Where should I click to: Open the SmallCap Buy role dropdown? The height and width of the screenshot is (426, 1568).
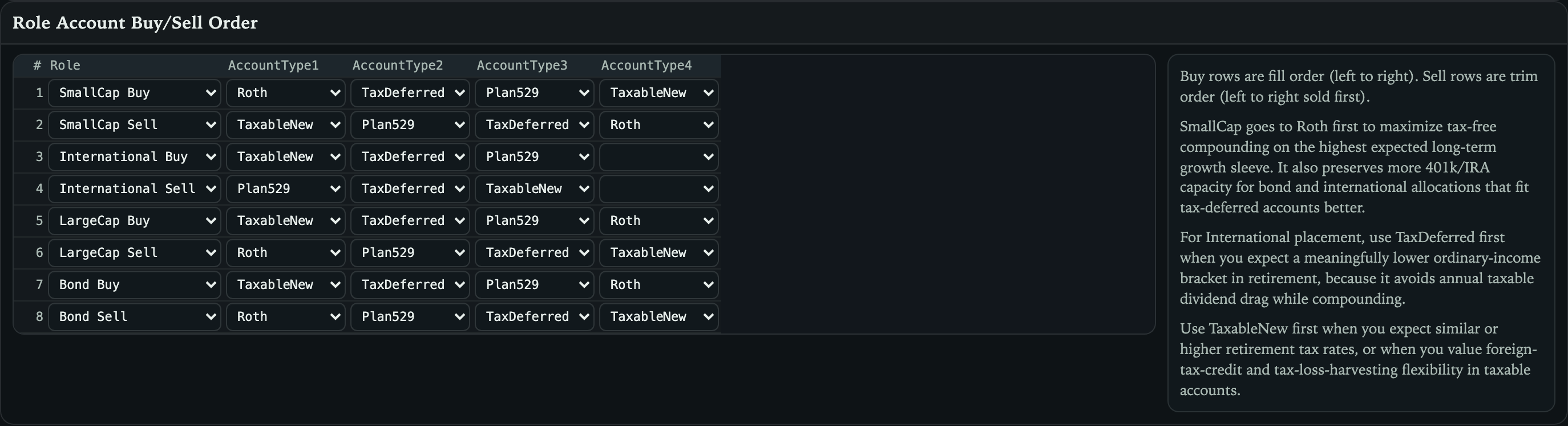[135, 93]
